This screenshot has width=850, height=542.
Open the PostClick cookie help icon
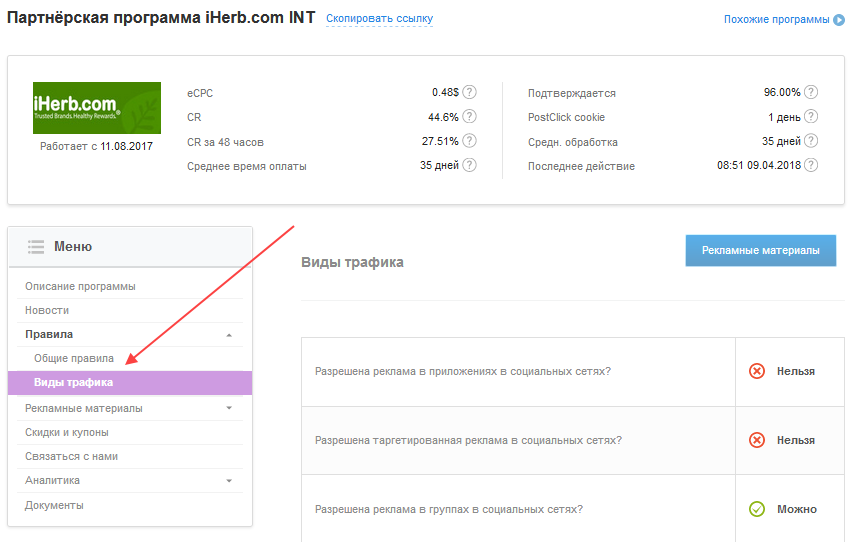[x=811, y=117]
